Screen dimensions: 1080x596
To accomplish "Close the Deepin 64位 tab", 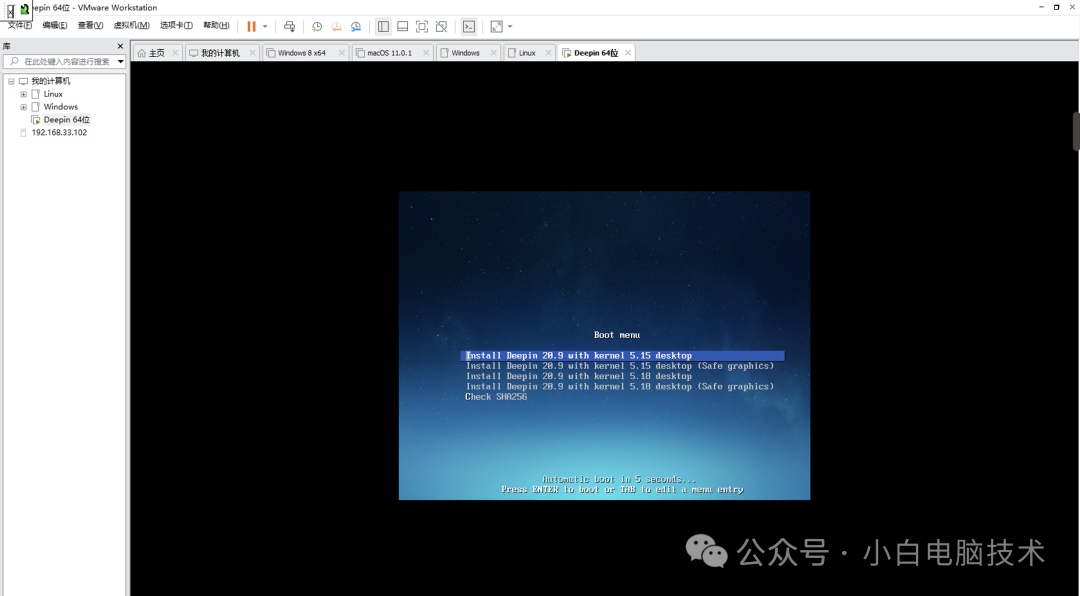I will pyautogui.click(x=627, y=52).
